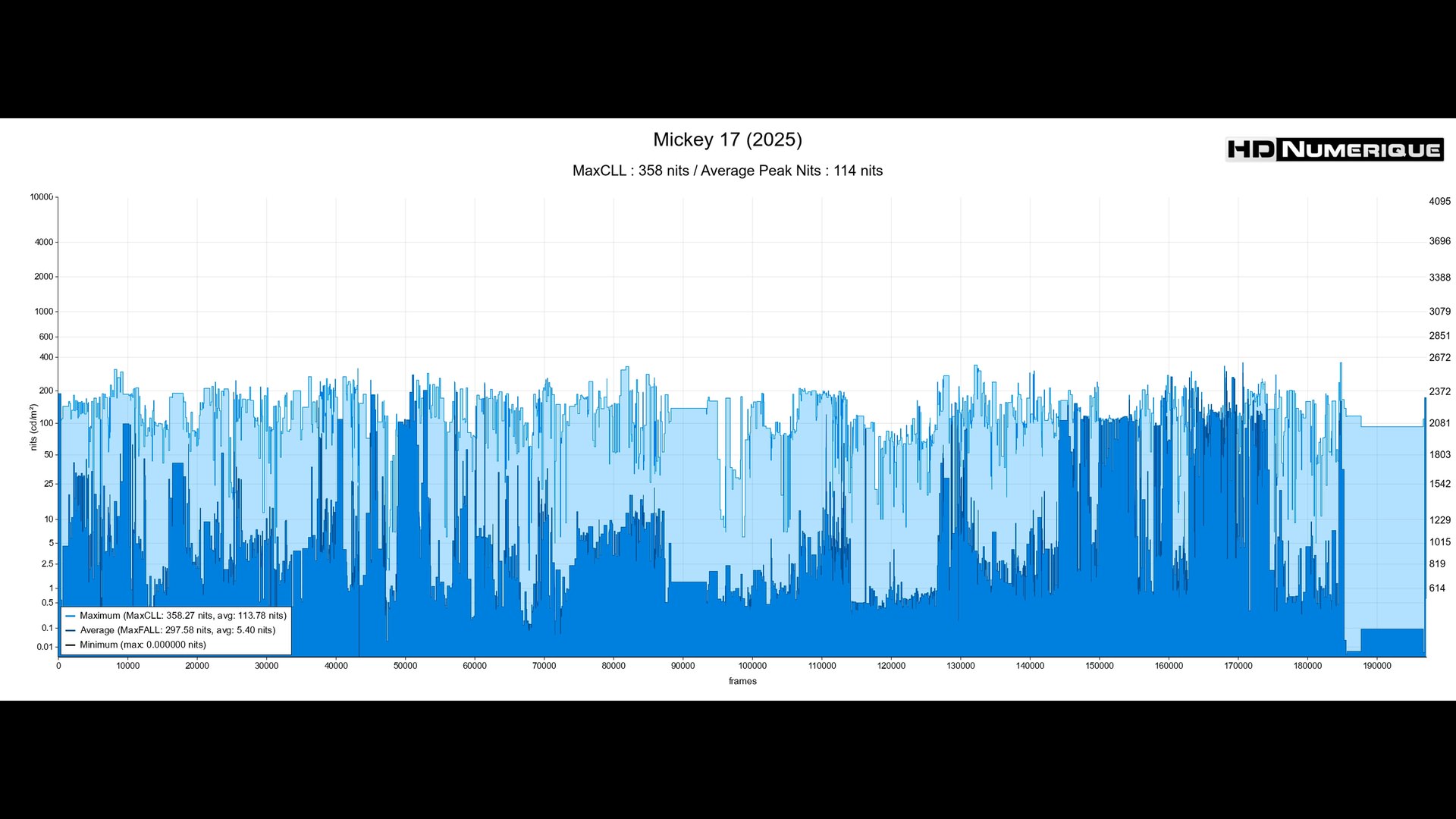The height and width of the screenshot is (819, 1456).
Task: Click the 140000 tick on the frames axis
Action: tap(1030, 666)
